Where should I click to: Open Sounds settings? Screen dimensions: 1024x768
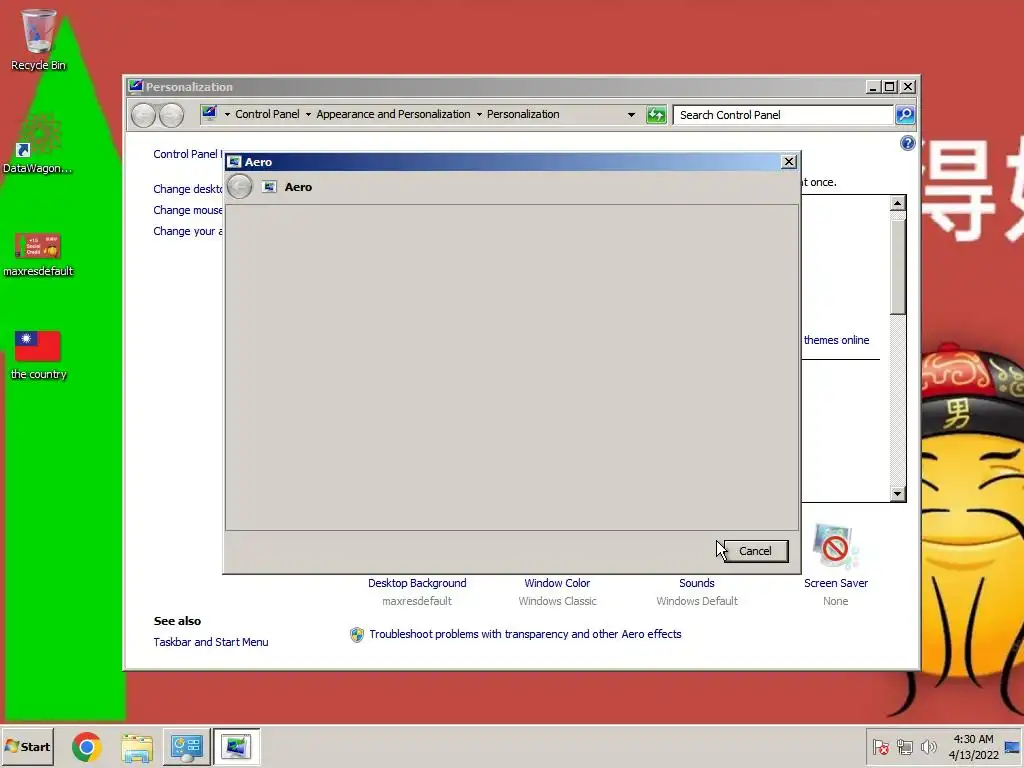[697, 583]
